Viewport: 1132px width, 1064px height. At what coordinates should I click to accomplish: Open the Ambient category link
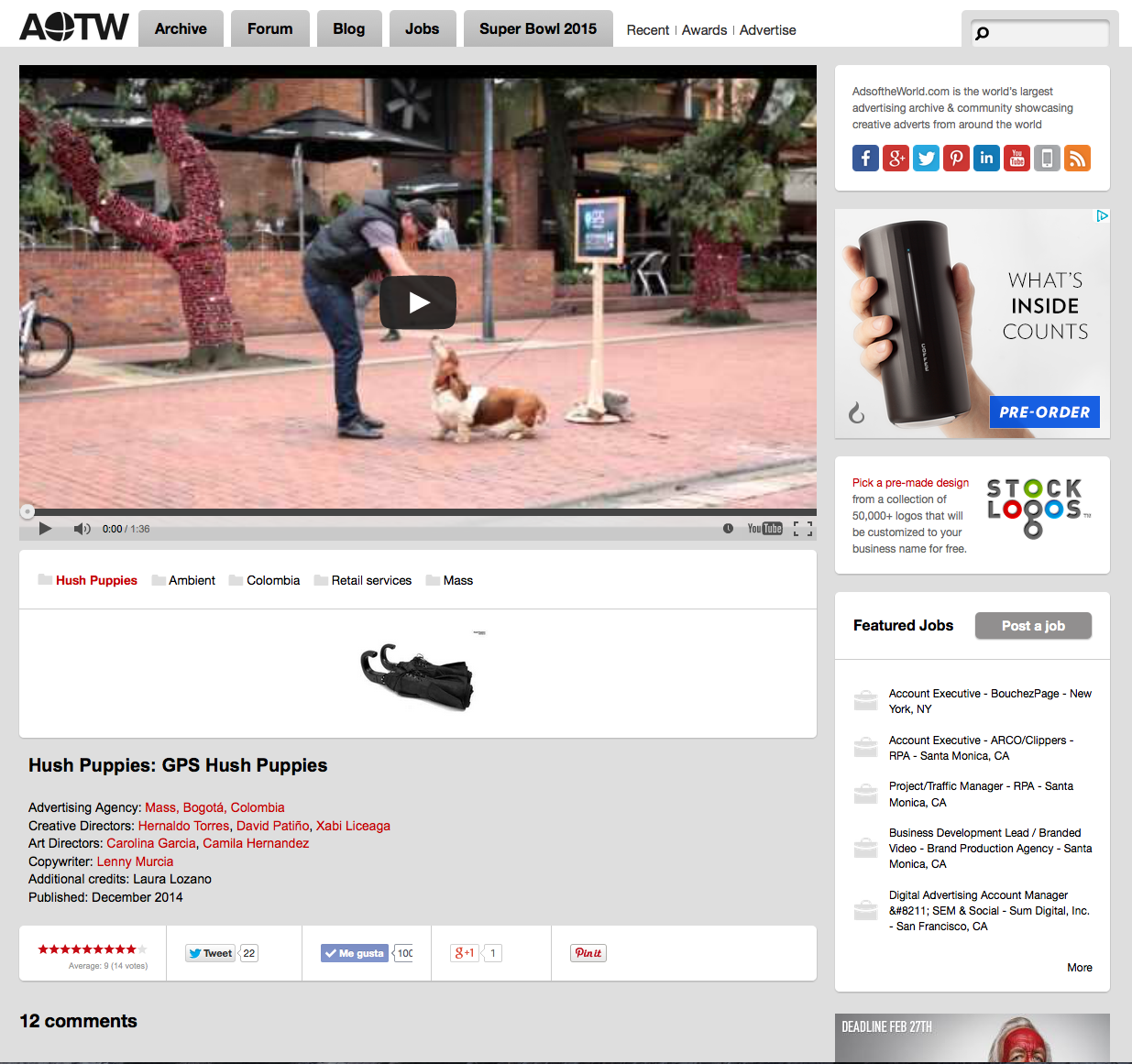coord(192,580)
